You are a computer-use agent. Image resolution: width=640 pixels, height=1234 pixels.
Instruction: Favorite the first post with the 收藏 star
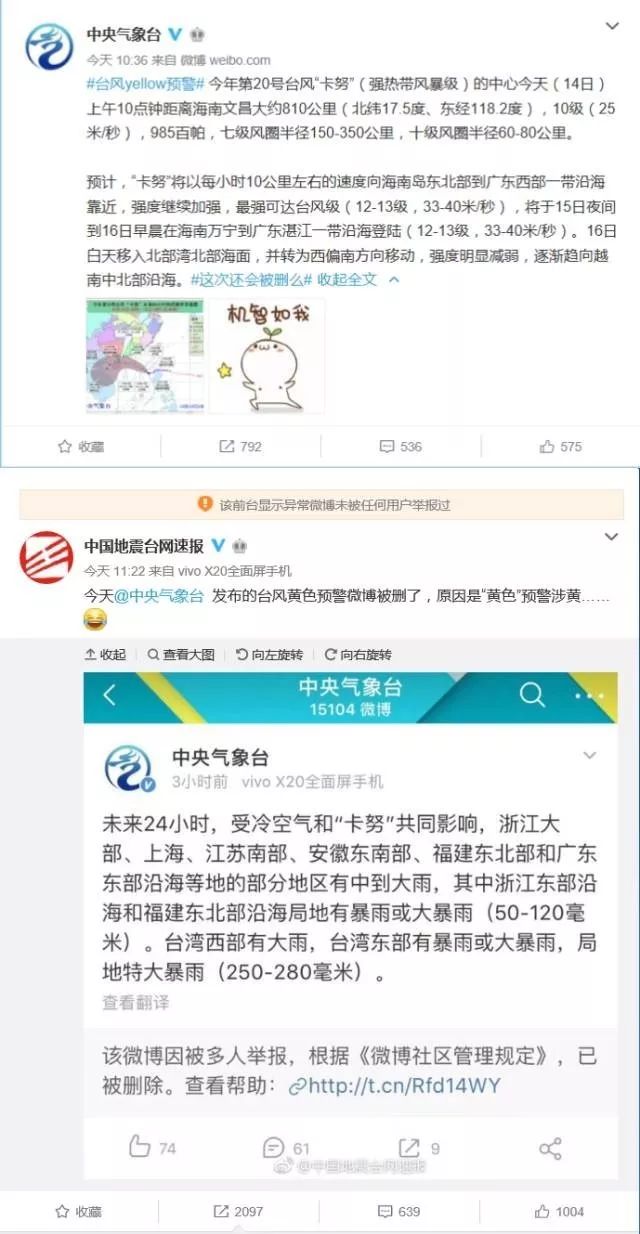click(x=81, y=447)
